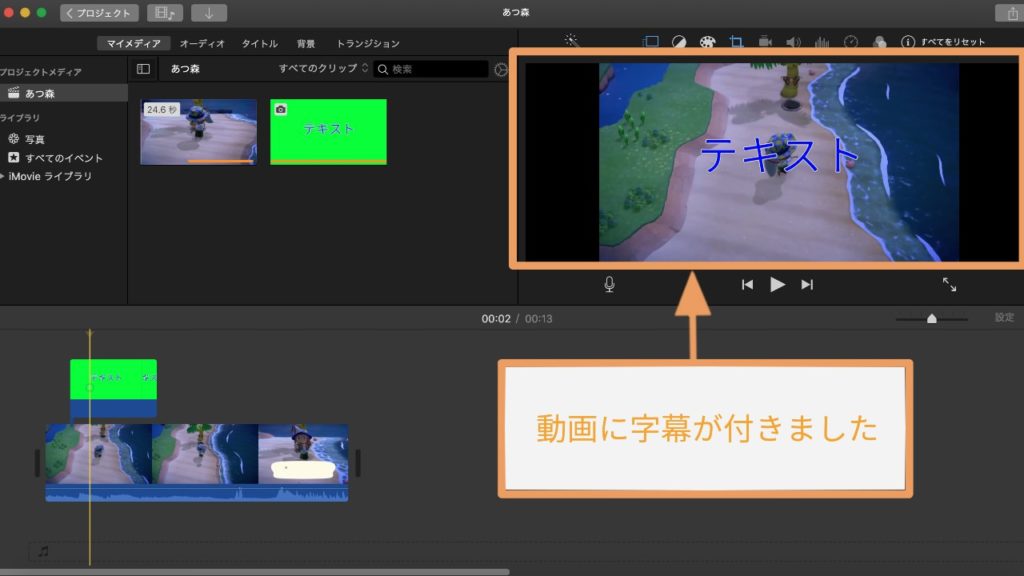
Task: Open the すべてのクリップ filter dropdown
Action: (320, 69)
